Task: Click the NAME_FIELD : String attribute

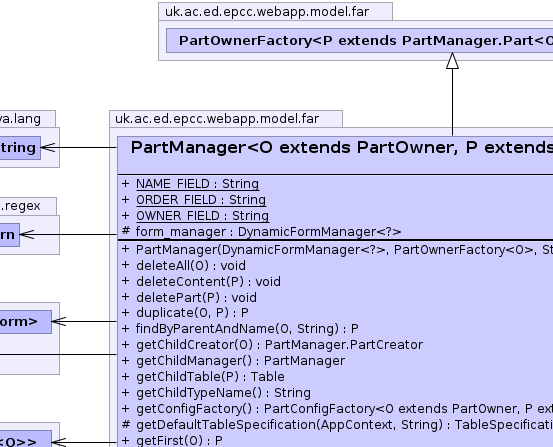Action: pyautogui.click(x=197, y=184)
